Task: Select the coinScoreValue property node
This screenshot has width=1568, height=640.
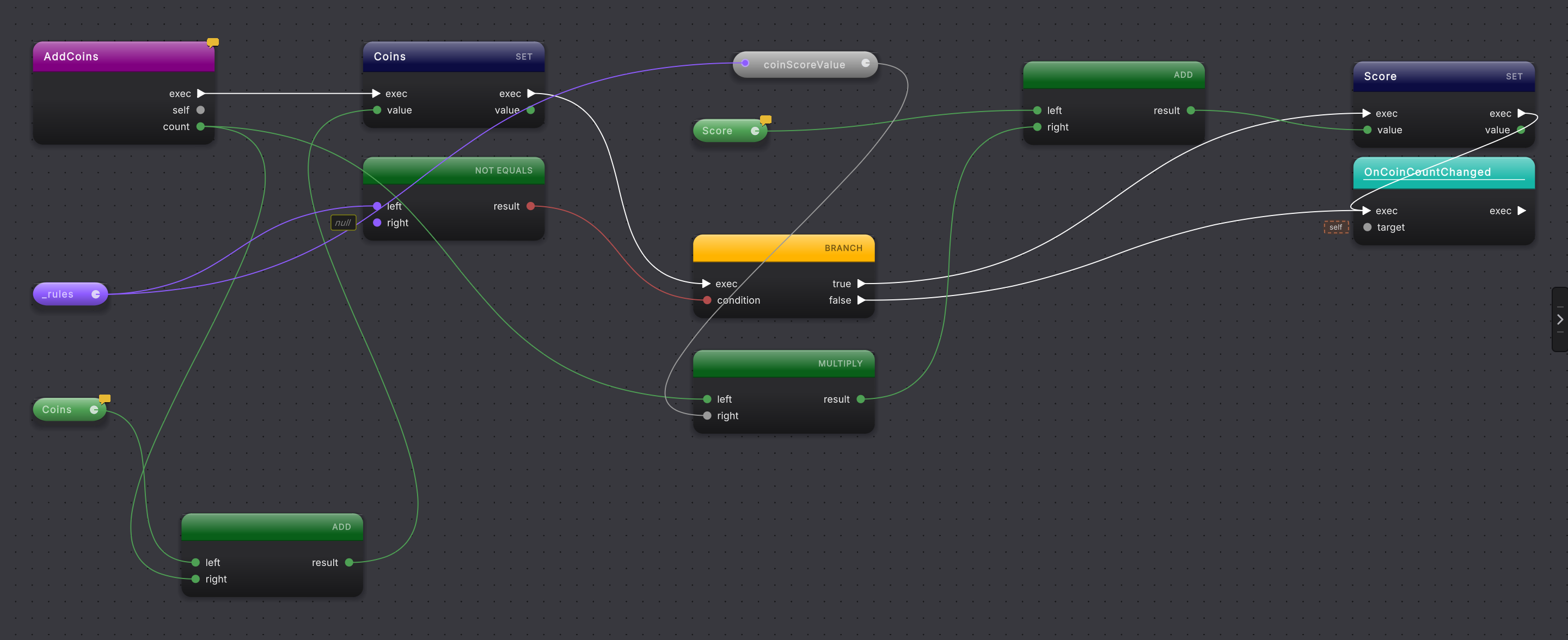Action: [805, 64]
